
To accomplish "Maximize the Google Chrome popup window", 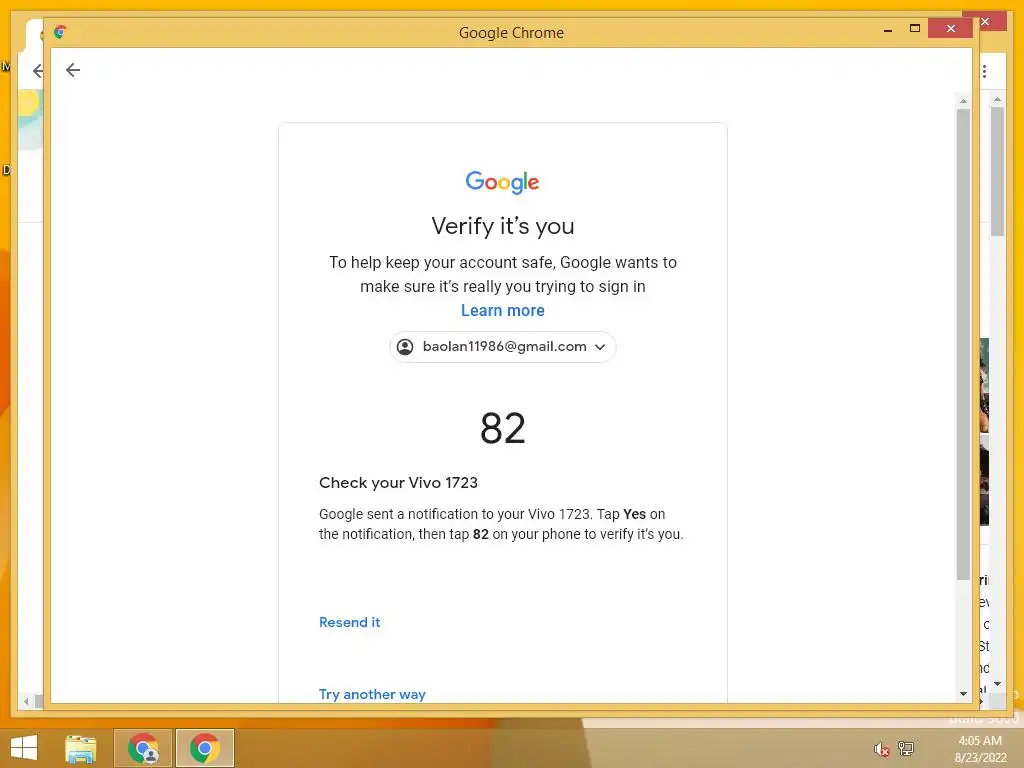I will pos(915,29).
